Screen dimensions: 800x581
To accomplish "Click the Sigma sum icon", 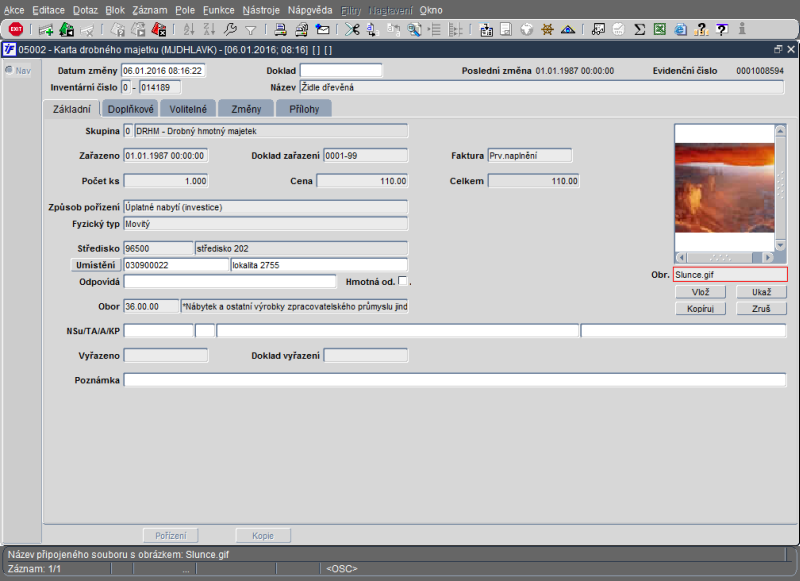I will [639, 30].
